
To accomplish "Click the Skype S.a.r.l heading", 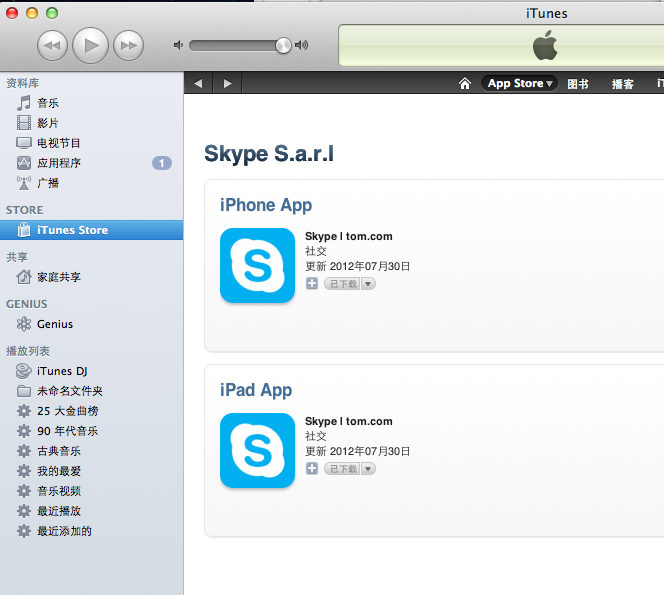I will click(x=269, y=154).
